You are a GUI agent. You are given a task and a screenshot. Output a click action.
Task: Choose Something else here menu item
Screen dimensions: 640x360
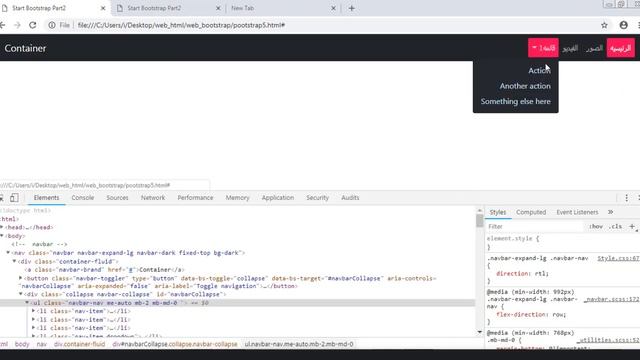[x=516, y=101]
